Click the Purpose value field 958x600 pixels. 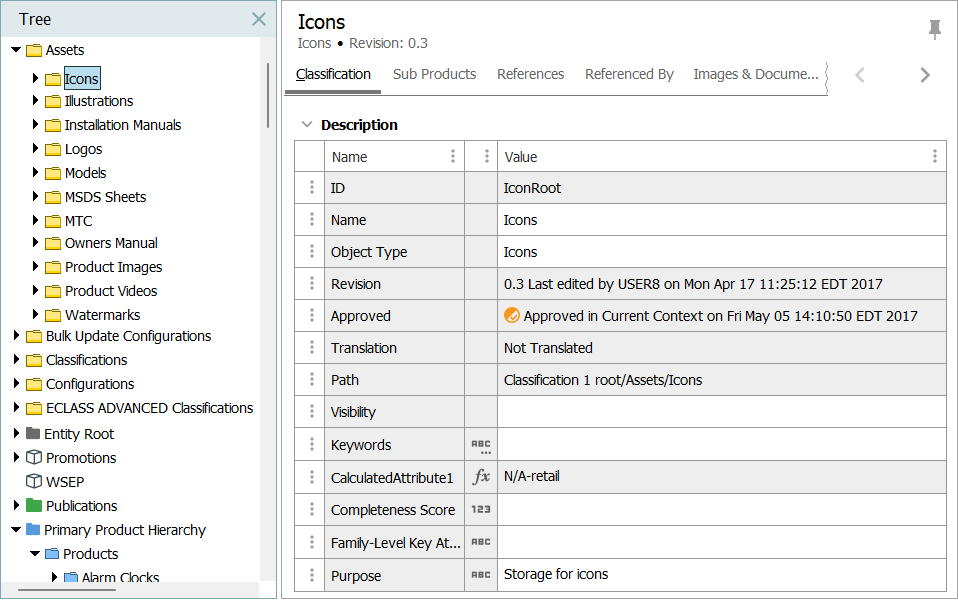(x=720, y=575)
